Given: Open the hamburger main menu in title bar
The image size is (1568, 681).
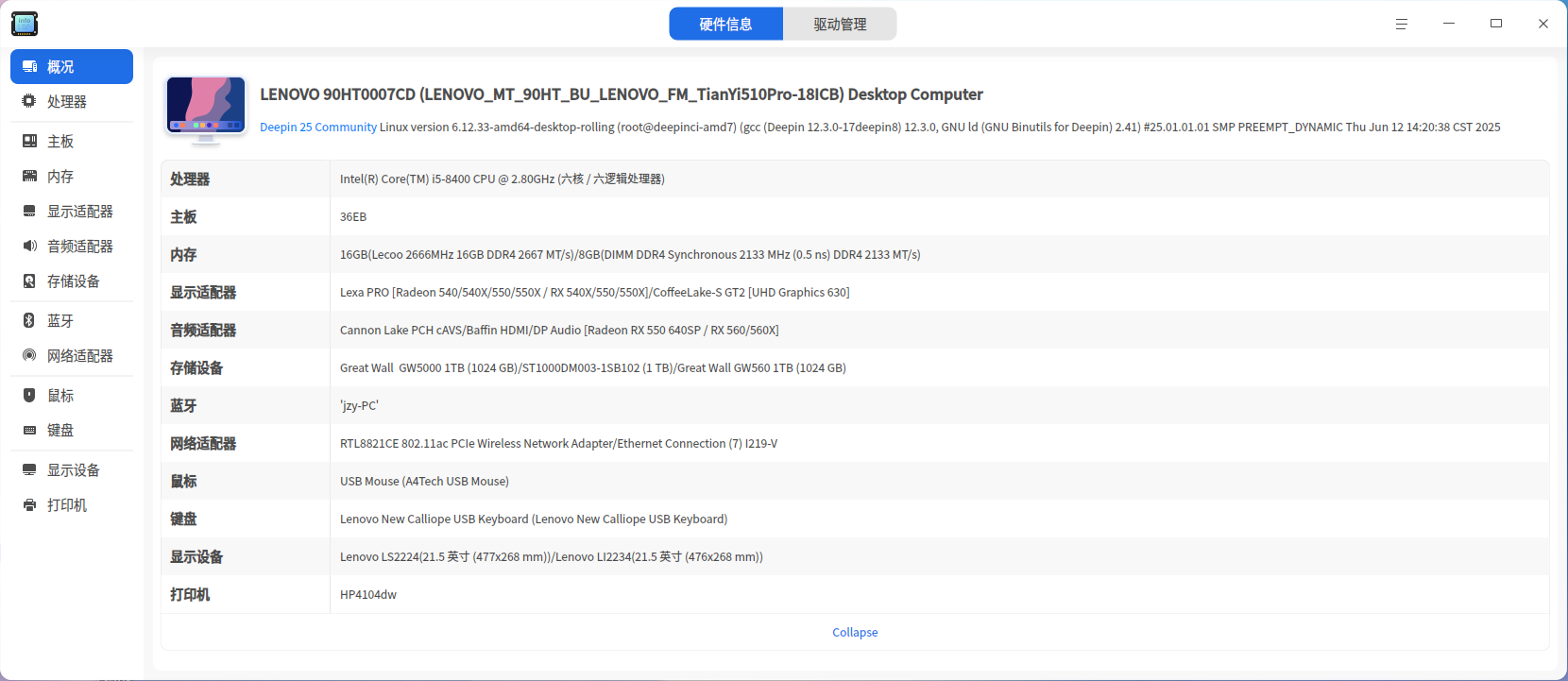Looking at the screenshot, I should 1402,24.
